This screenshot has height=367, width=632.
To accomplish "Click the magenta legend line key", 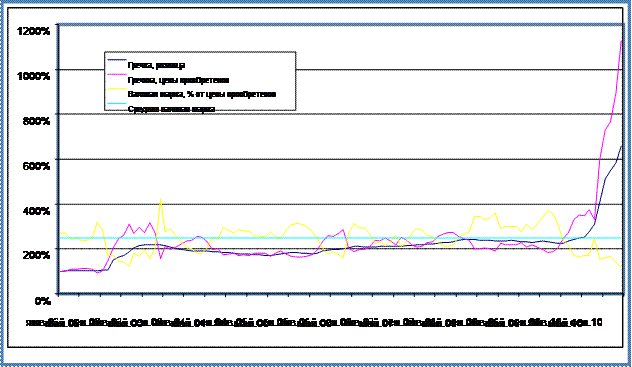I will pos(117,75).
